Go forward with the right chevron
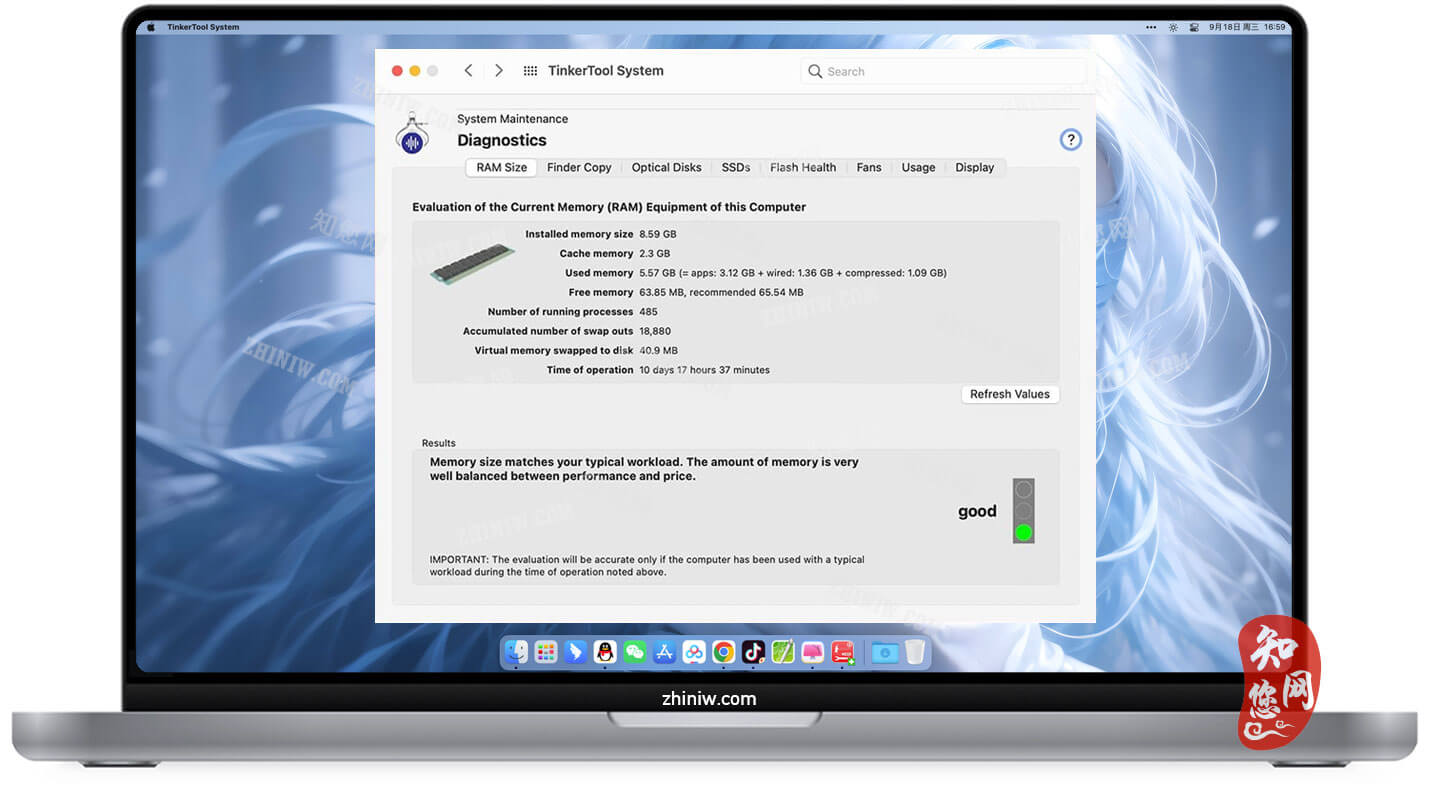The image size is (1429, 797). point(499,71)
